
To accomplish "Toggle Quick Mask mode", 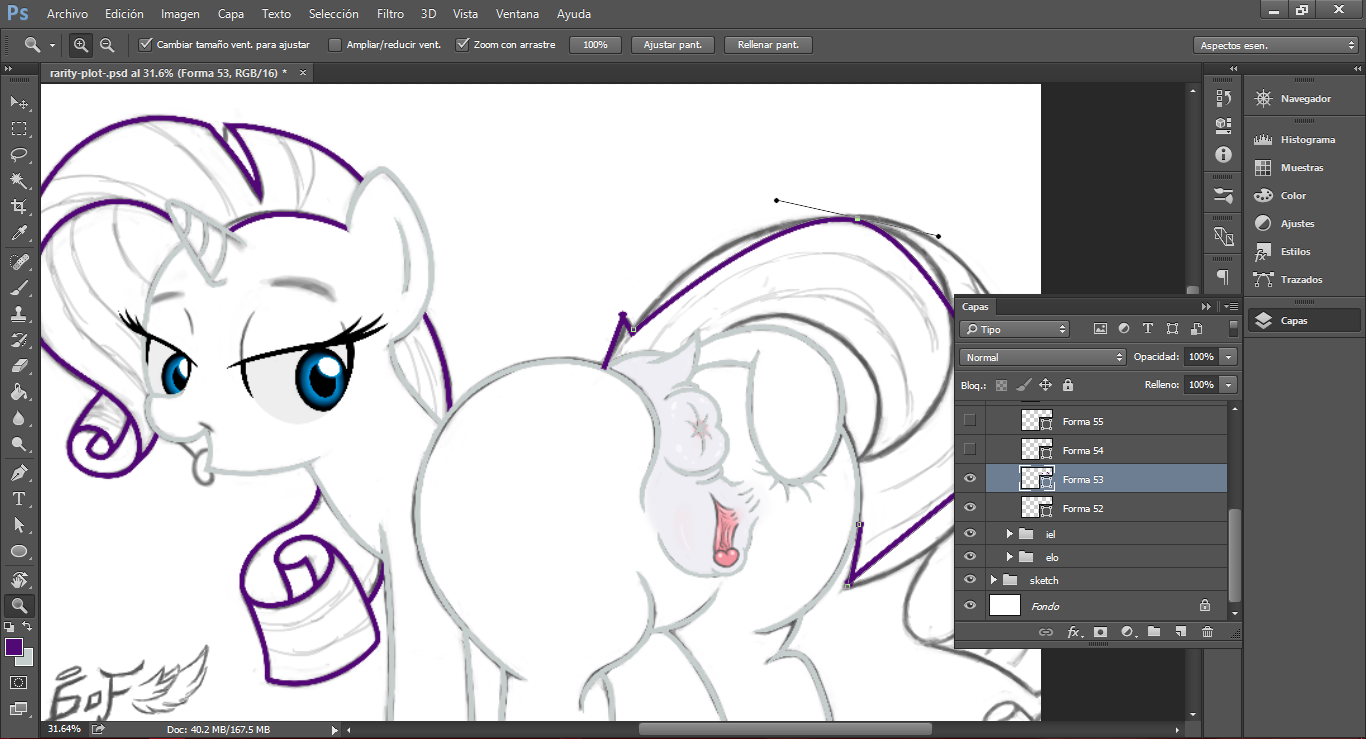I will tap(19, 682).
